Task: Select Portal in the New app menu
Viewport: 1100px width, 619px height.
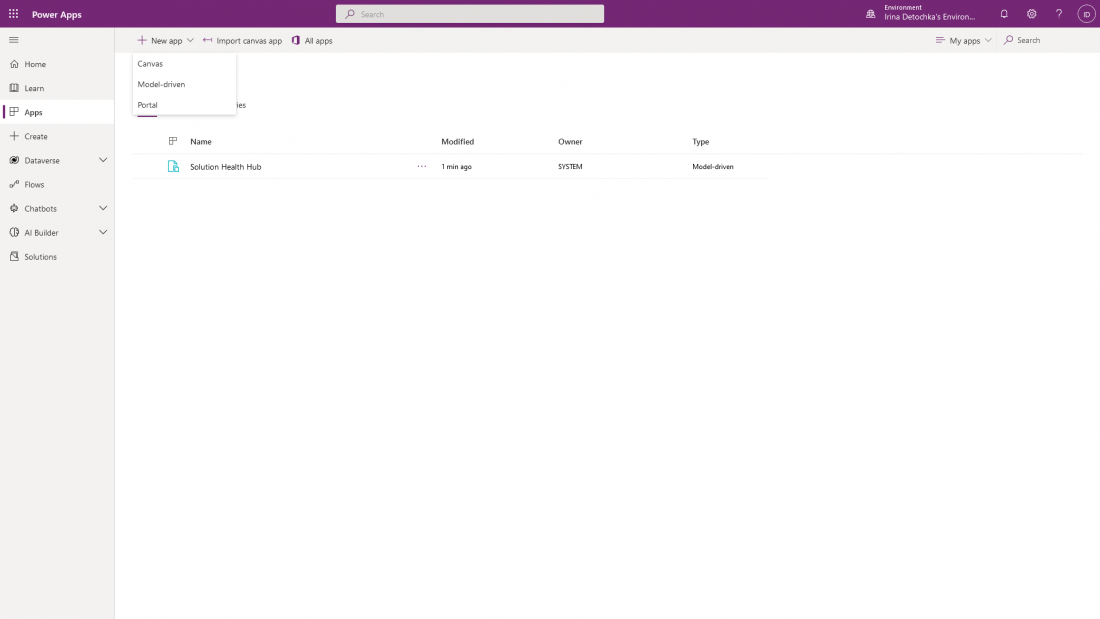Action: (x=148, y=105)
